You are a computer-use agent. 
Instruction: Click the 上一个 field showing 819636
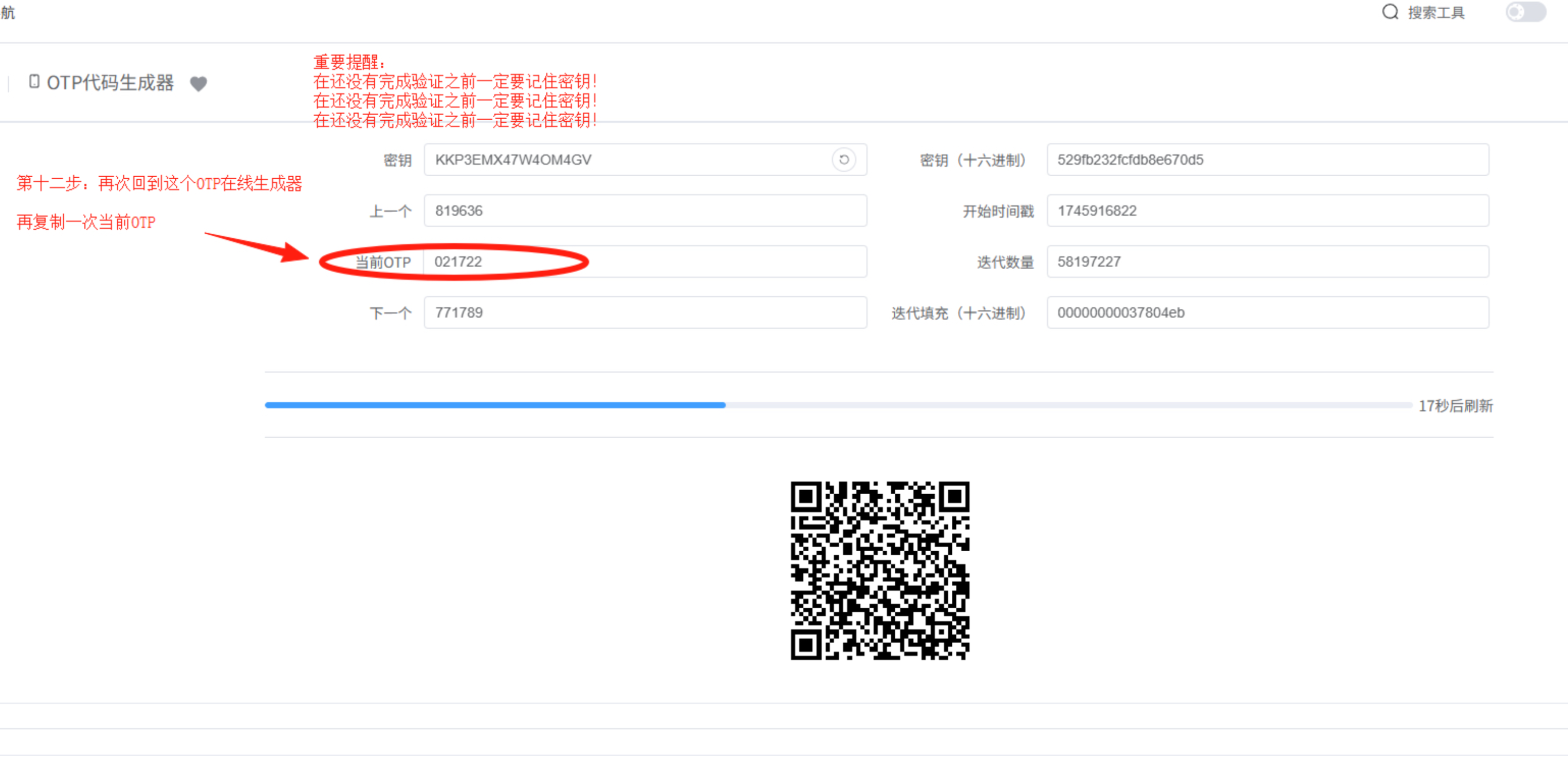click(645, 211)
